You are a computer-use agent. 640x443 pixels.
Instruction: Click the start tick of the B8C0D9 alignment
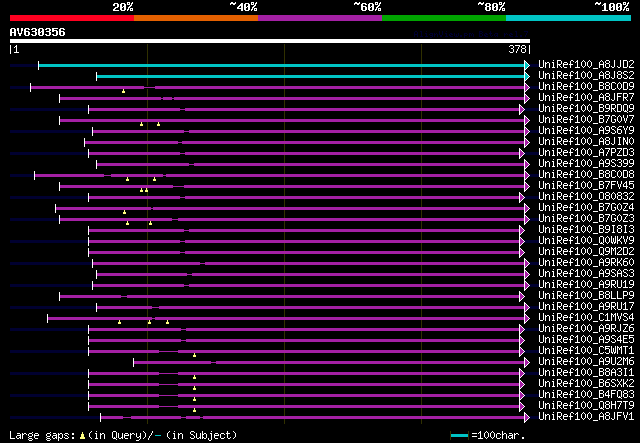click(x=31, y=87)
